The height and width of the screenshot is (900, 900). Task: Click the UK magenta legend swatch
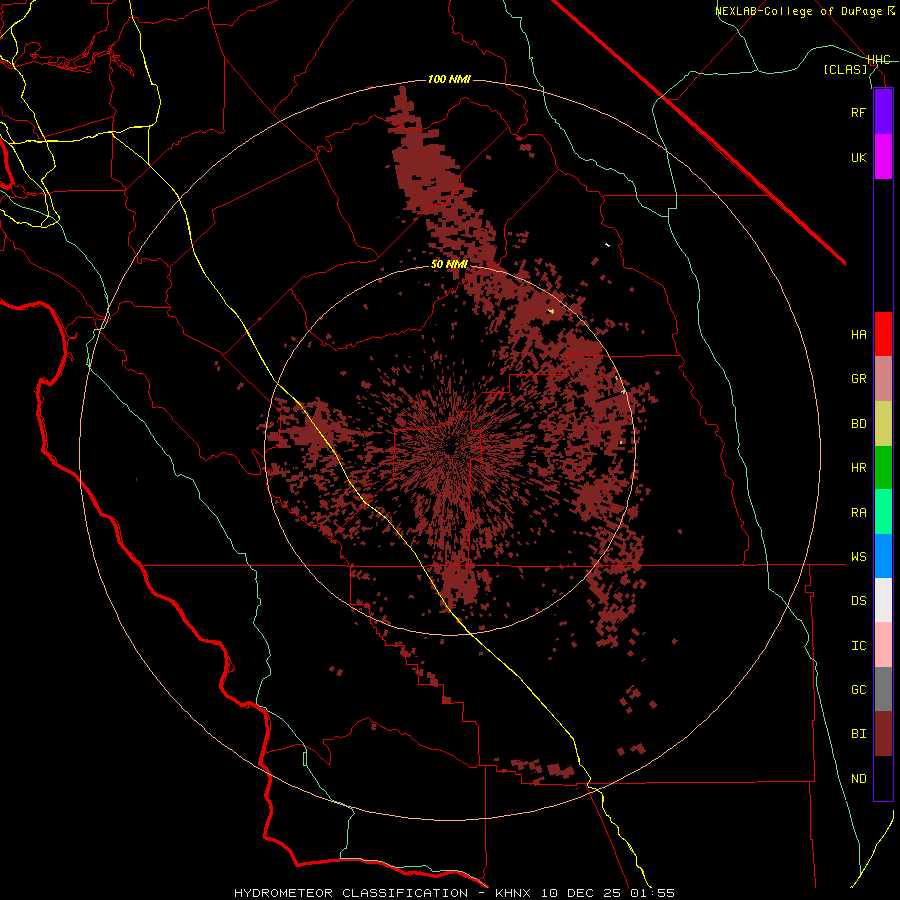click(x=883, y=157)
